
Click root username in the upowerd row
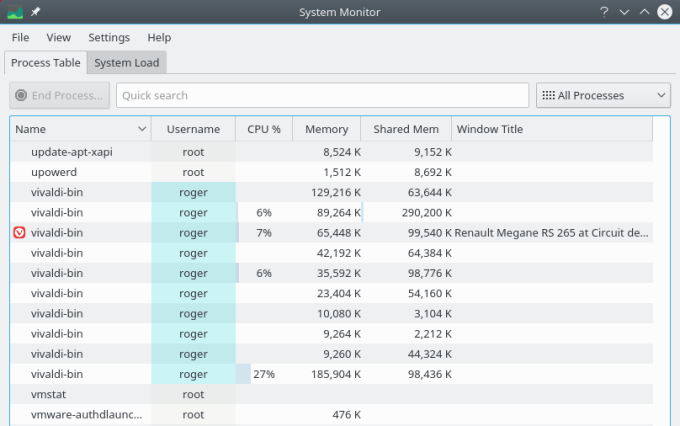pos(193,172)
